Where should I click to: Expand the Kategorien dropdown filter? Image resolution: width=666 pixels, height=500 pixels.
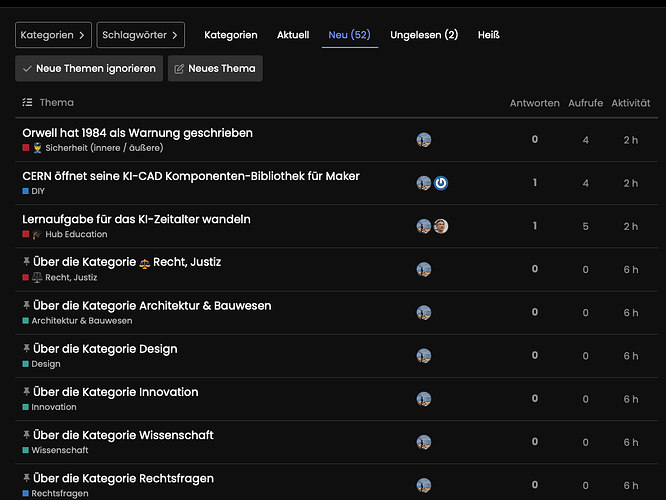pos(53,35)
